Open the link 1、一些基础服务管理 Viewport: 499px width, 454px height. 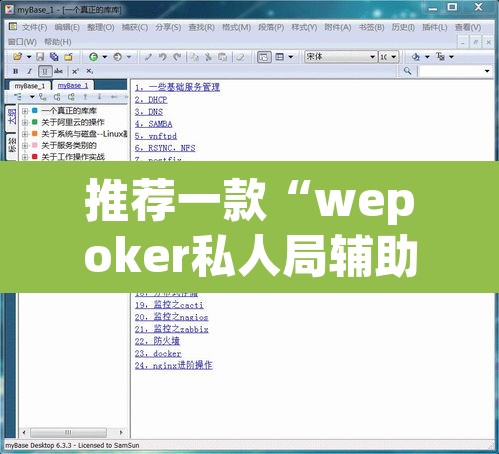[177, 88]
